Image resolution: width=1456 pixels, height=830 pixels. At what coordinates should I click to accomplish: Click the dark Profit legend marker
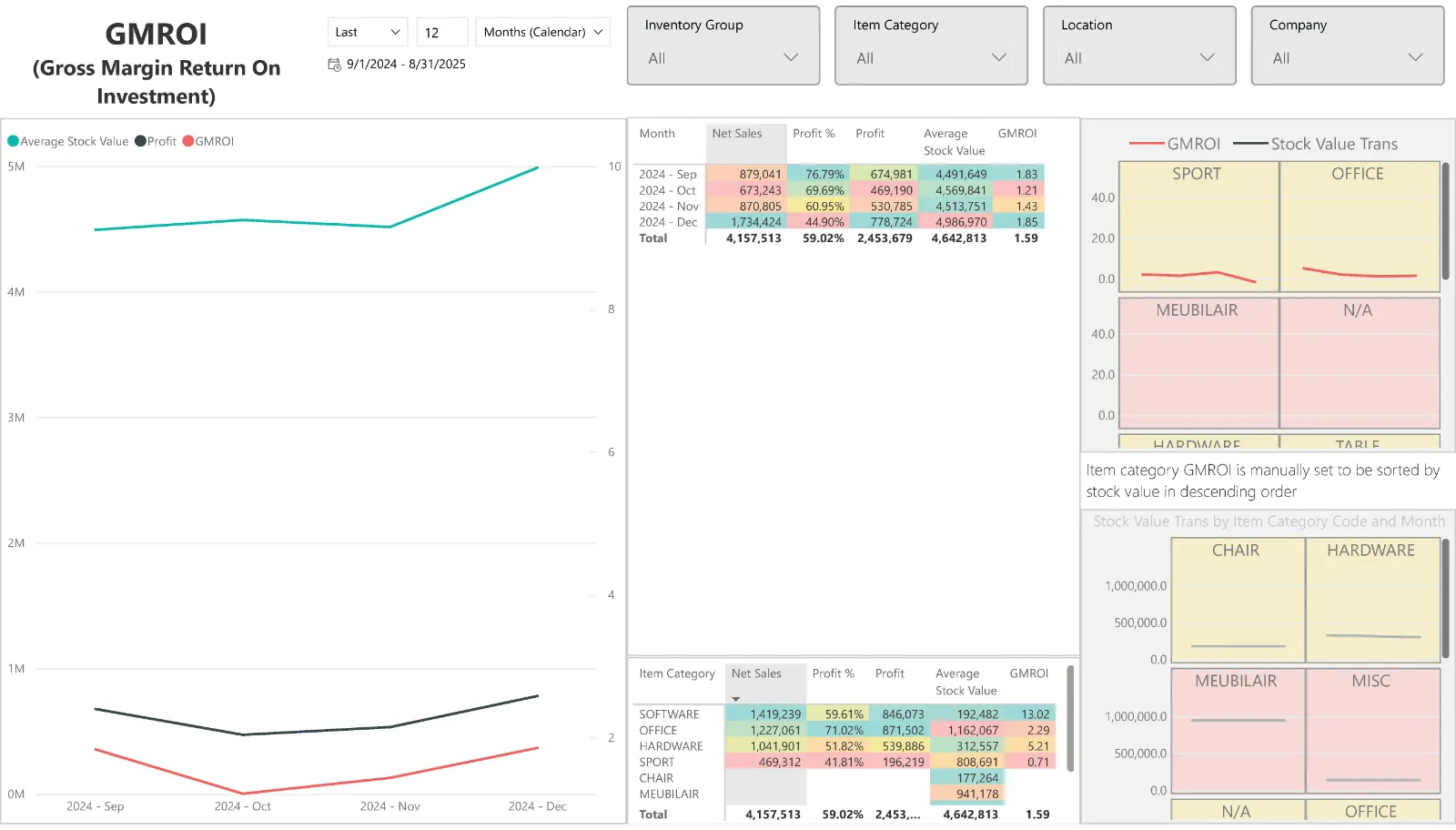pos(140,141)
